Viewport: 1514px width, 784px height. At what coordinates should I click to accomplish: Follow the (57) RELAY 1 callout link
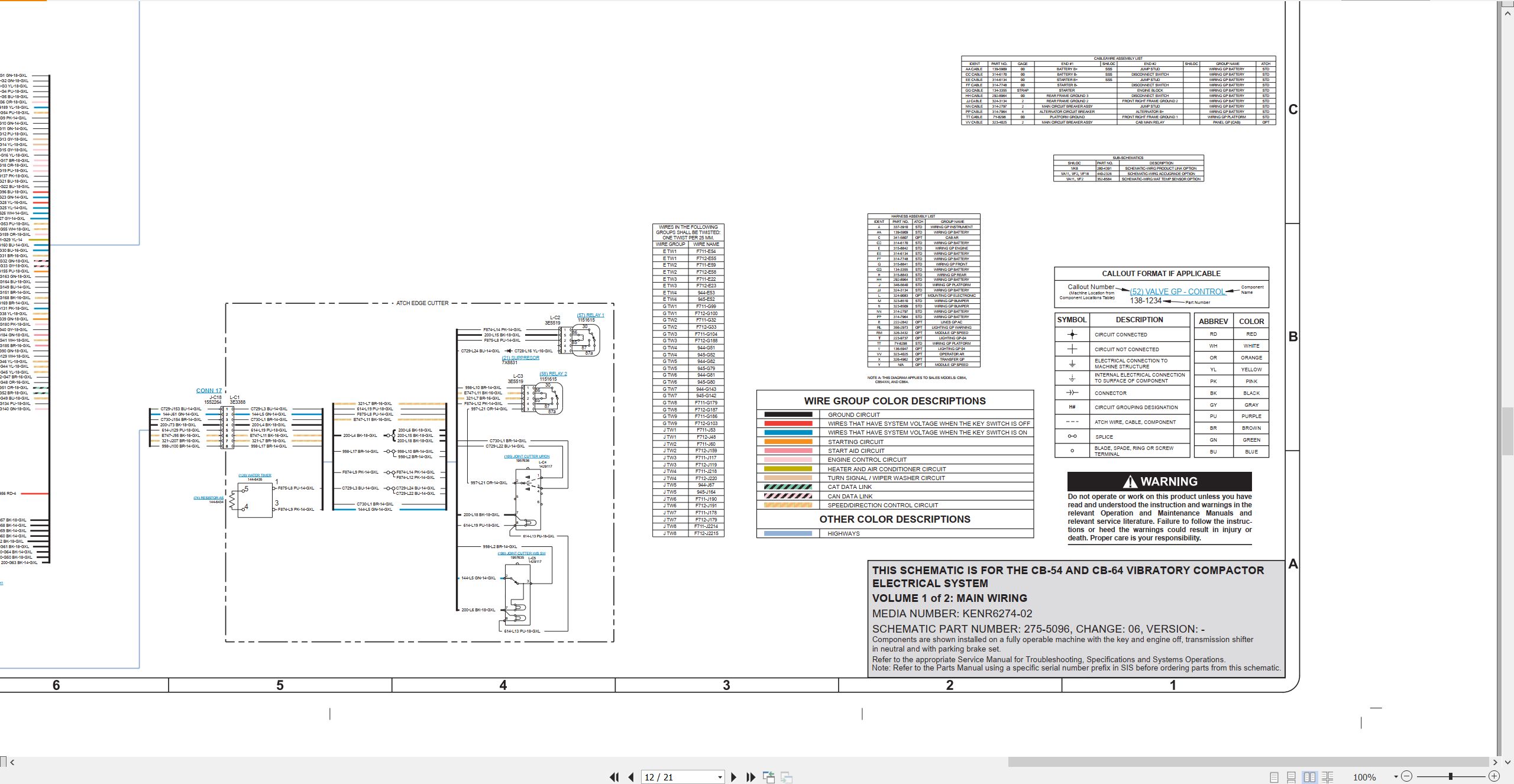pyautogui.click(x=591, y=315)
